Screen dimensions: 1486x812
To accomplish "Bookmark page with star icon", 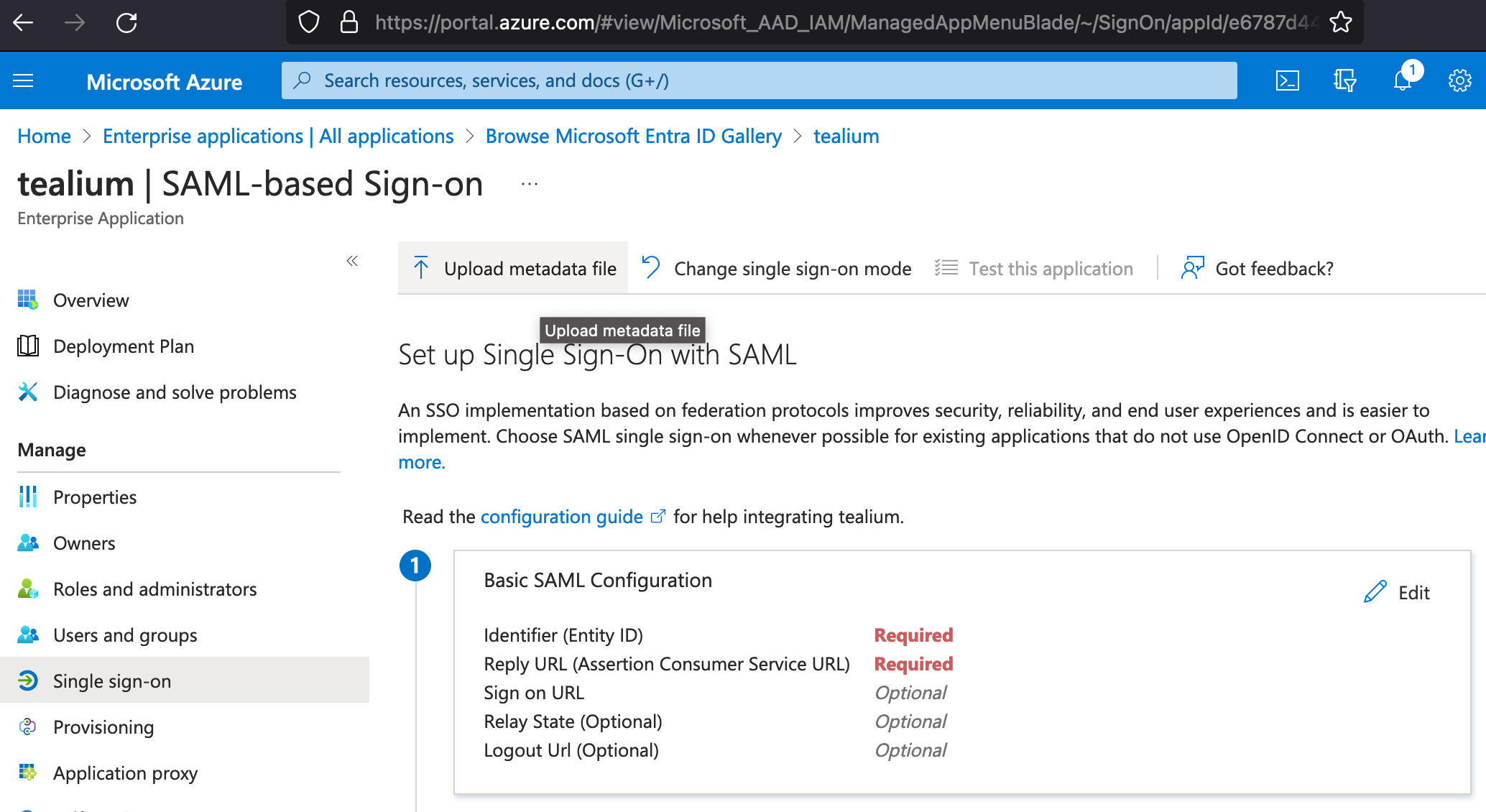I will (x=1340, y=22).
